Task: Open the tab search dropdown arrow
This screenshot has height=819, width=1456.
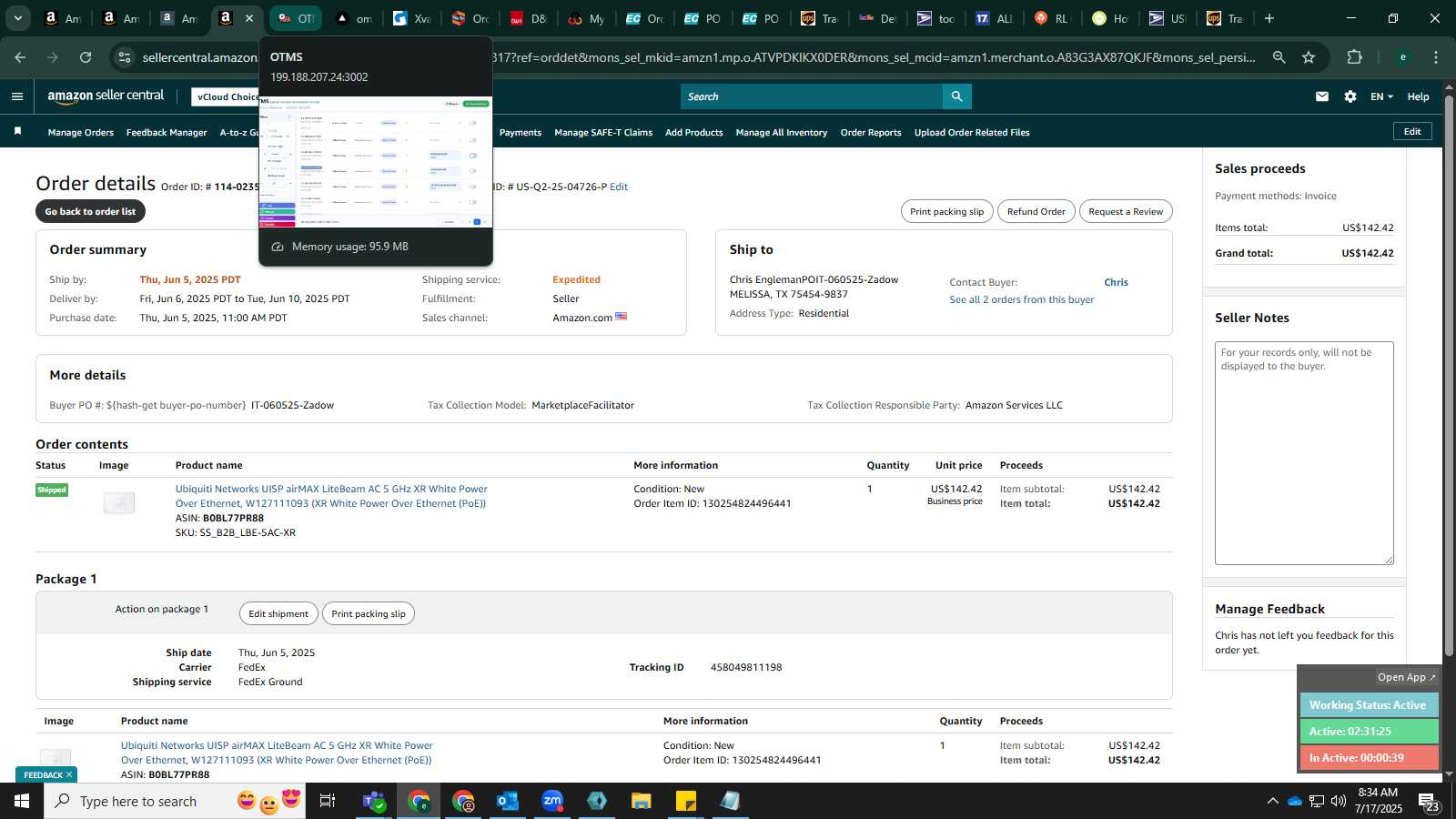Action: (17, 18)
